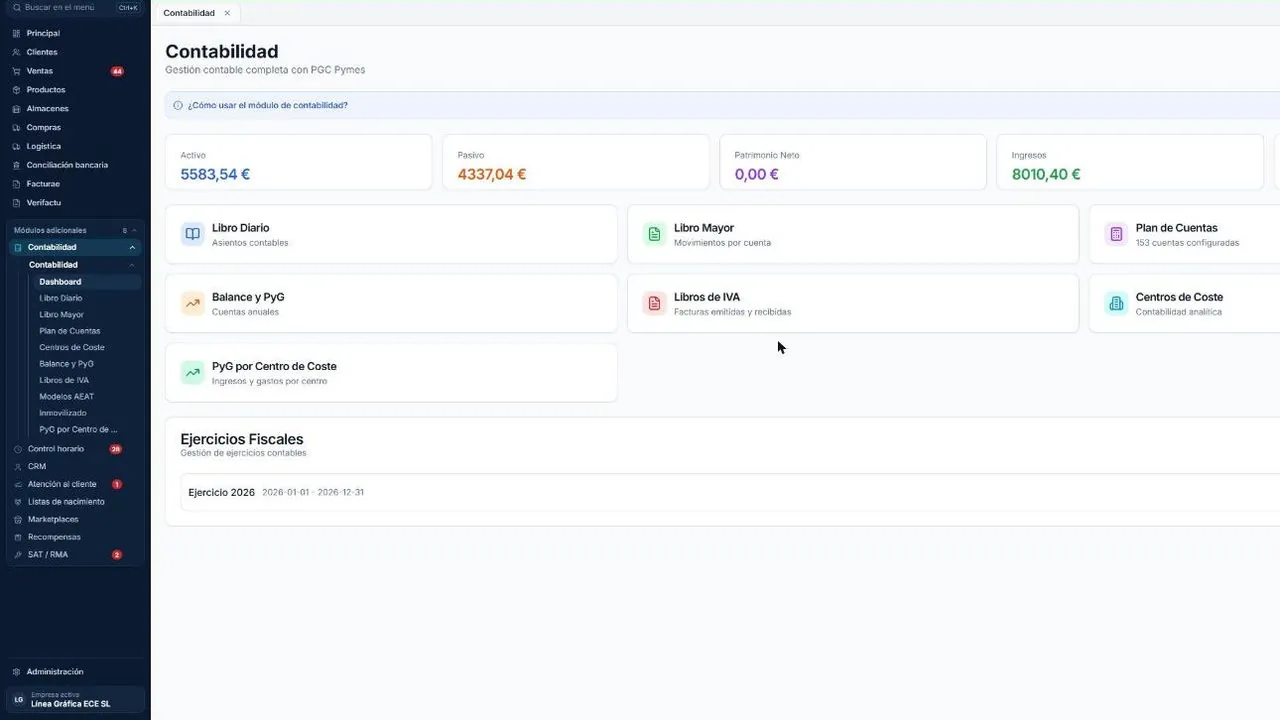Close the Contabilidad tab
Screen dimensions: 1280x720
pos(227,13)
